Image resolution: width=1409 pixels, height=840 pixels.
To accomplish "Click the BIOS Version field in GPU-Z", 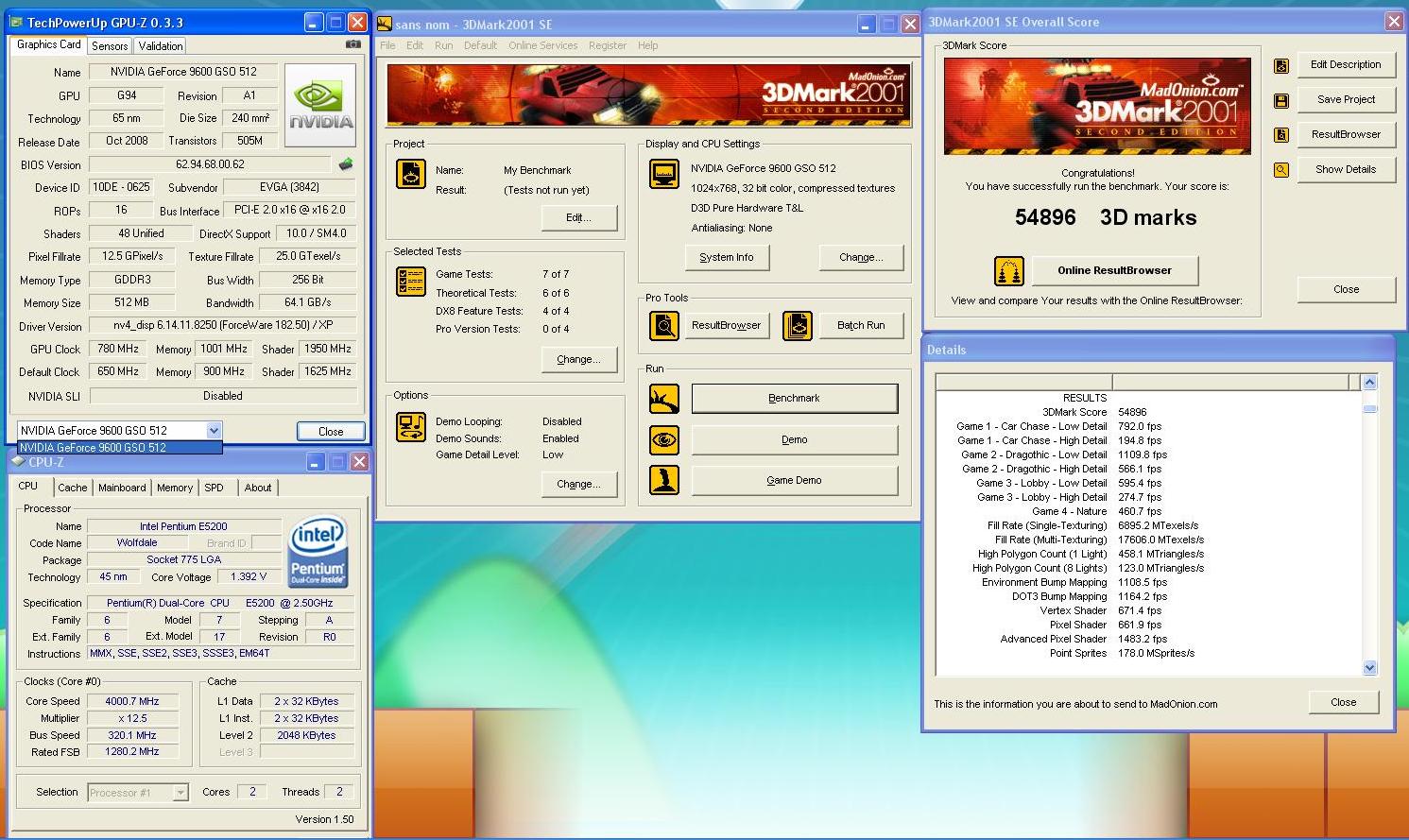I will pos(210,164).
